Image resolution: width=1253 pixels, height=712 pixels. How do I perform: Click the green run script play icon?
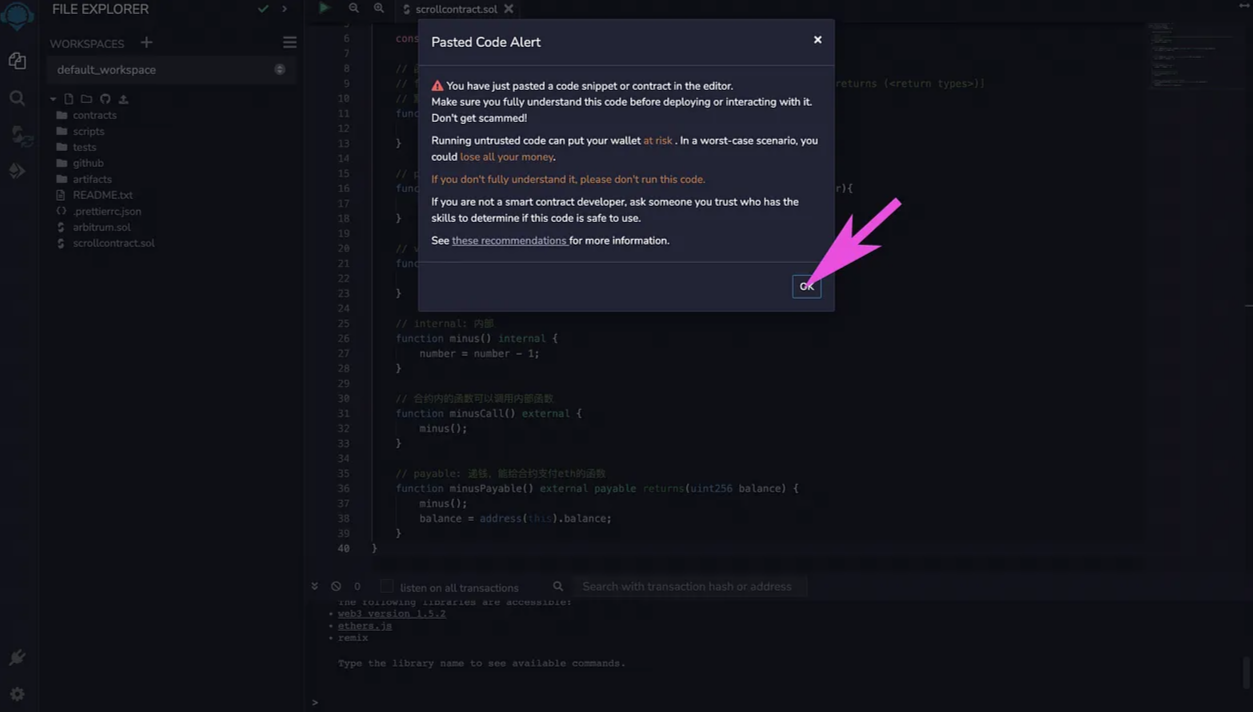(324, 8)
